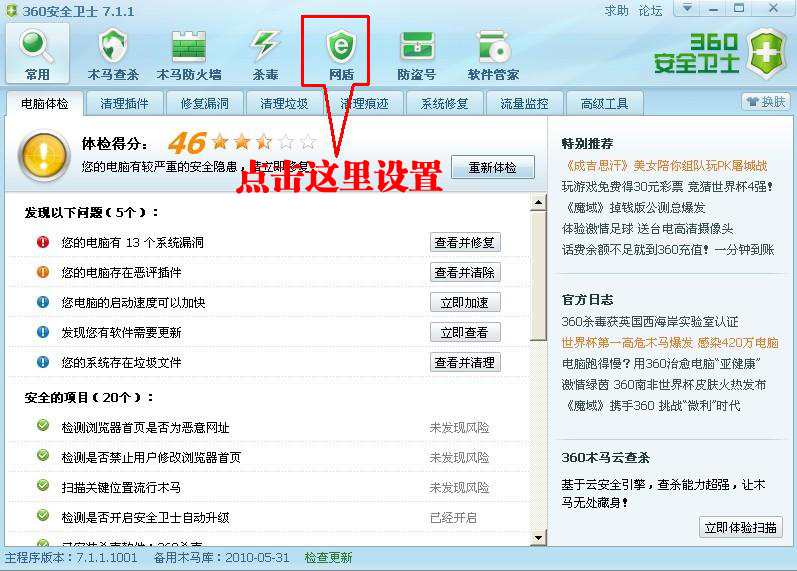Click scrollbar down arrow in results list

pos(538,538)
